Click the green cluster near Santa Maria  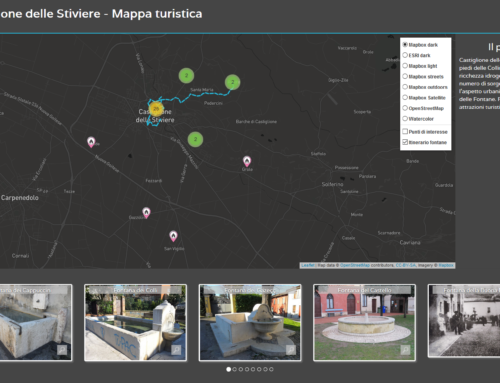click(x=232, y=82)
